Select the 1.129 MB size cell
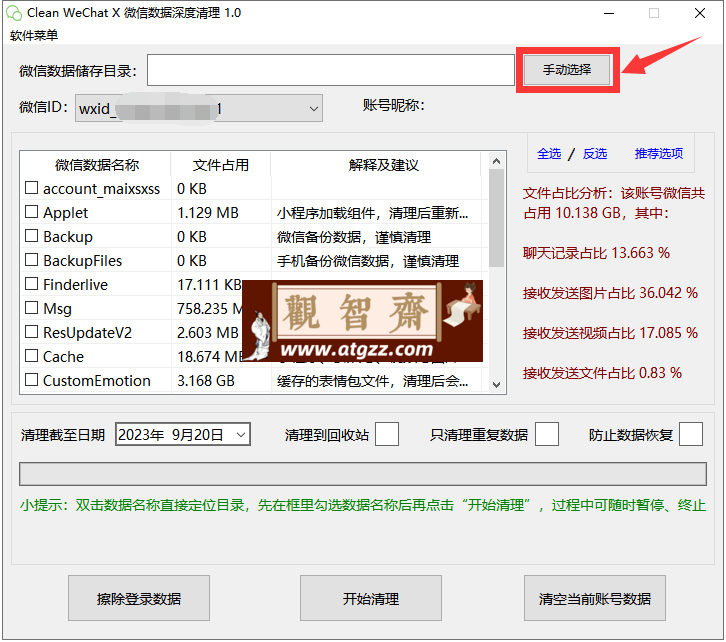This screenshot has height=642, width=726. (x=208, y=212)
